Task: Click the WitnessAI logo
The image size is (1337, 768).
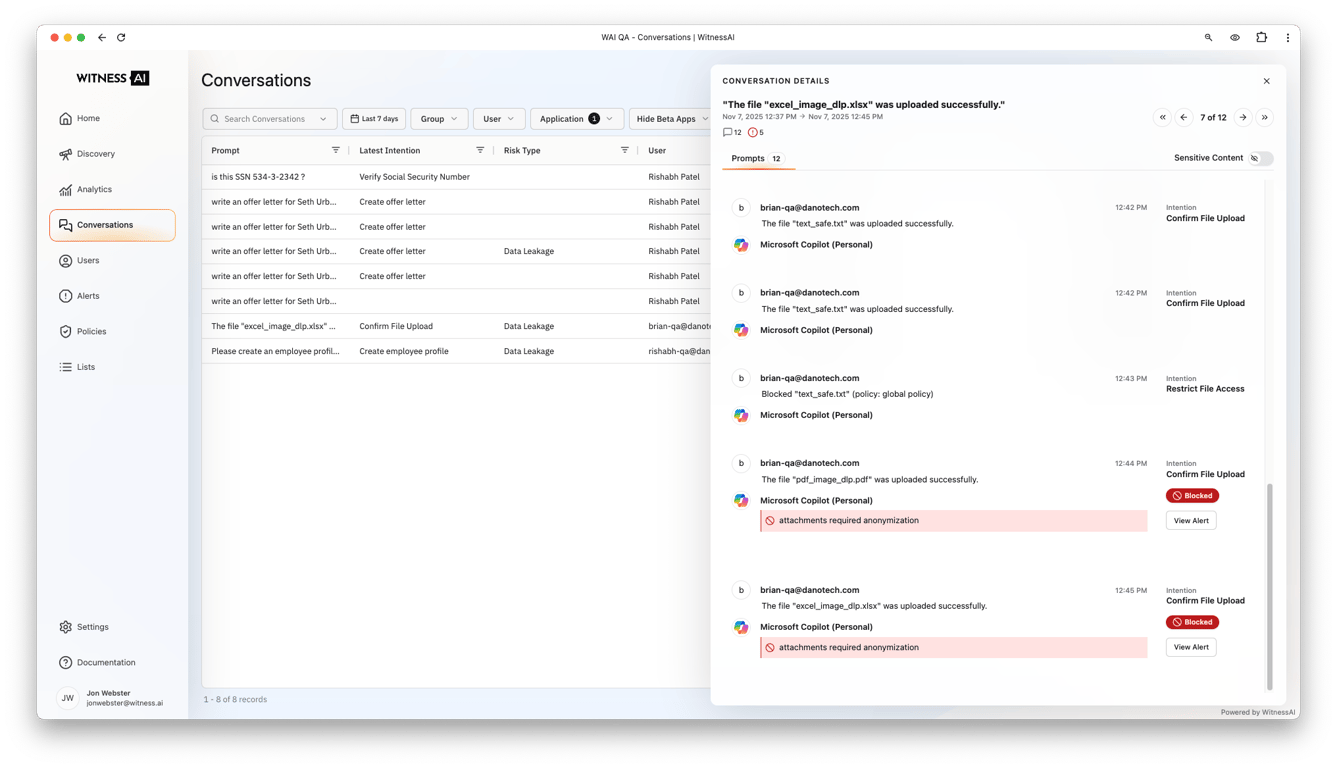Action: coord(112,78)
